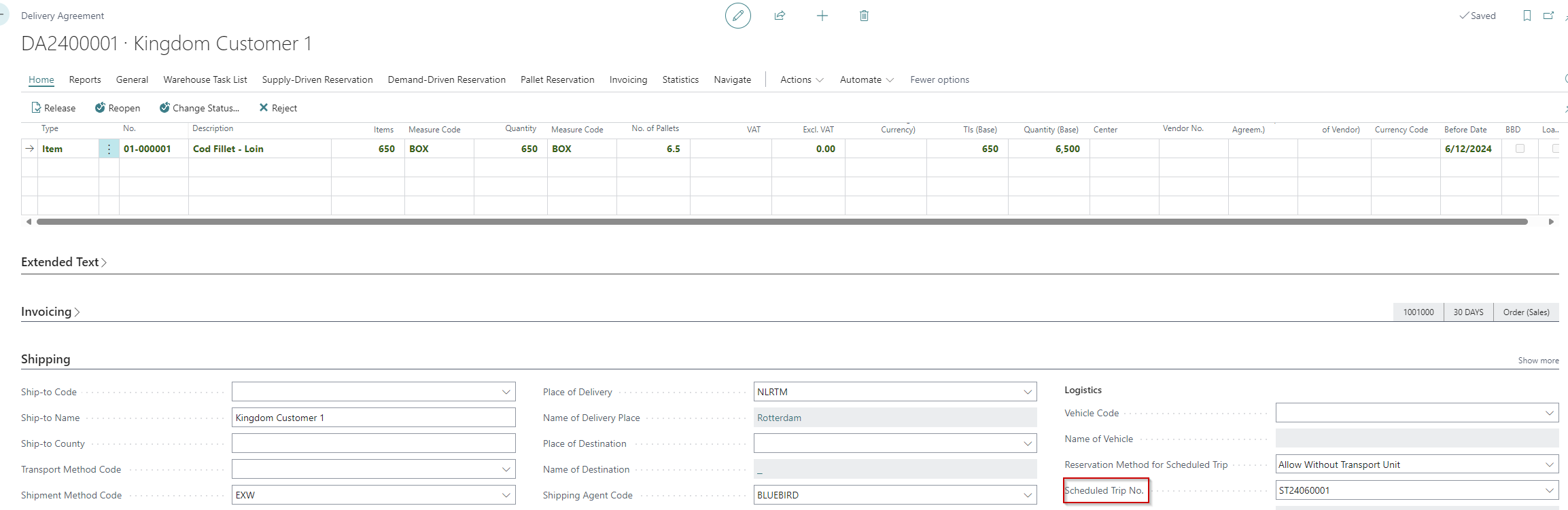Click the trash delete icon

[864, 16]
